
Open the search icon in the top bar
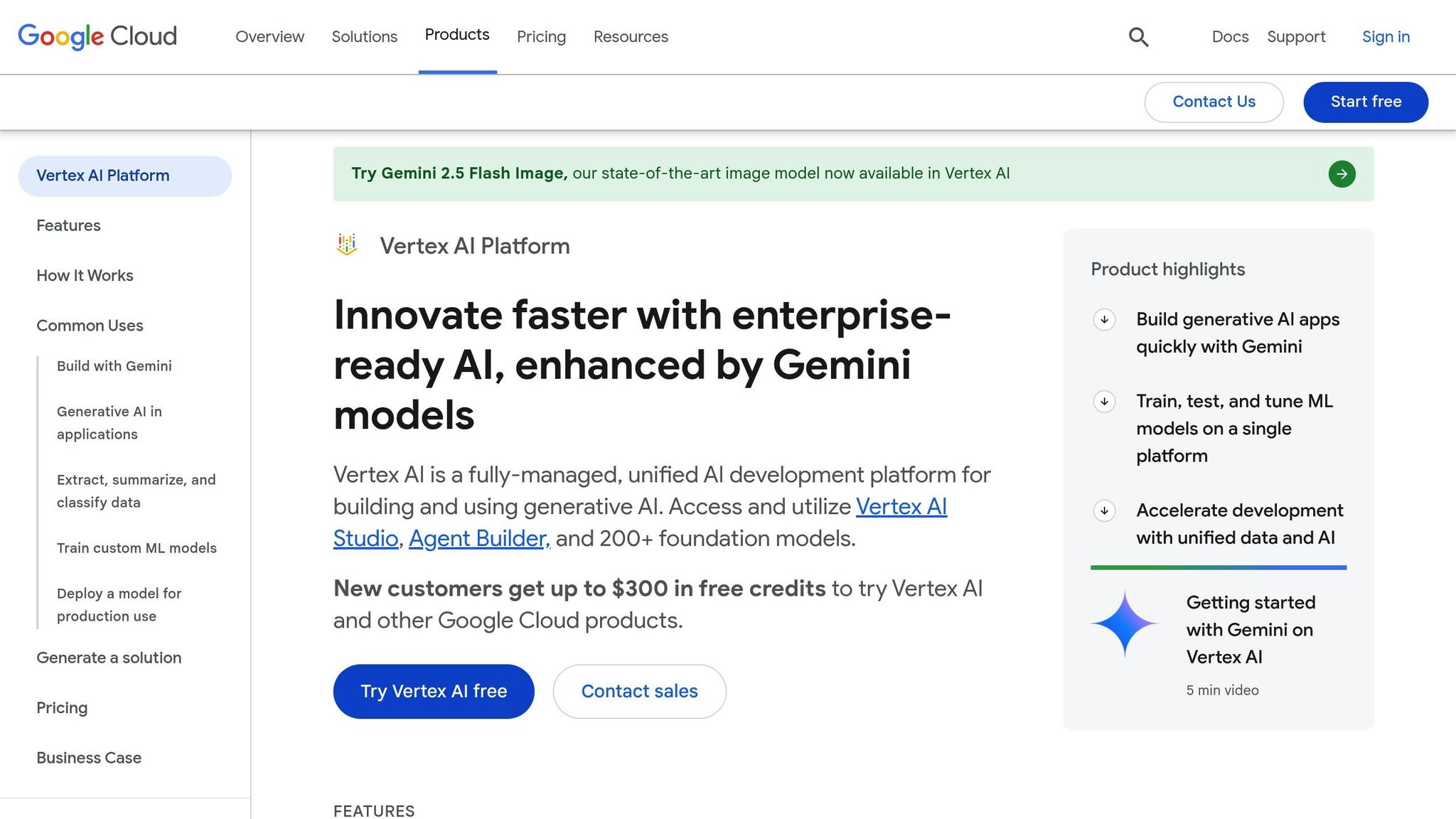coord(1138,36)
